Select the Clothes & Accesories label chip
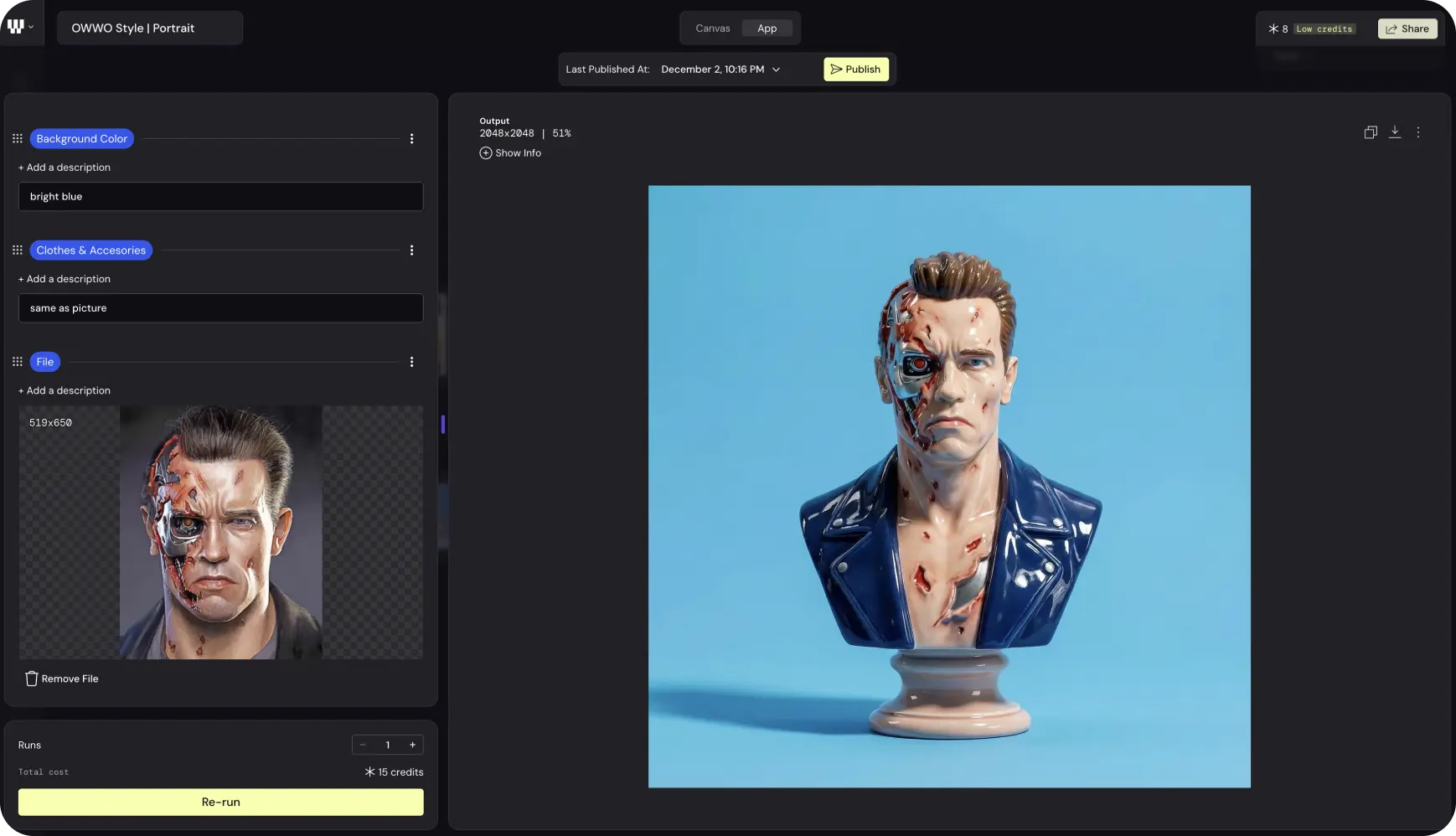This screenshot has width=1456, height=836. click(x=91, y=250)
